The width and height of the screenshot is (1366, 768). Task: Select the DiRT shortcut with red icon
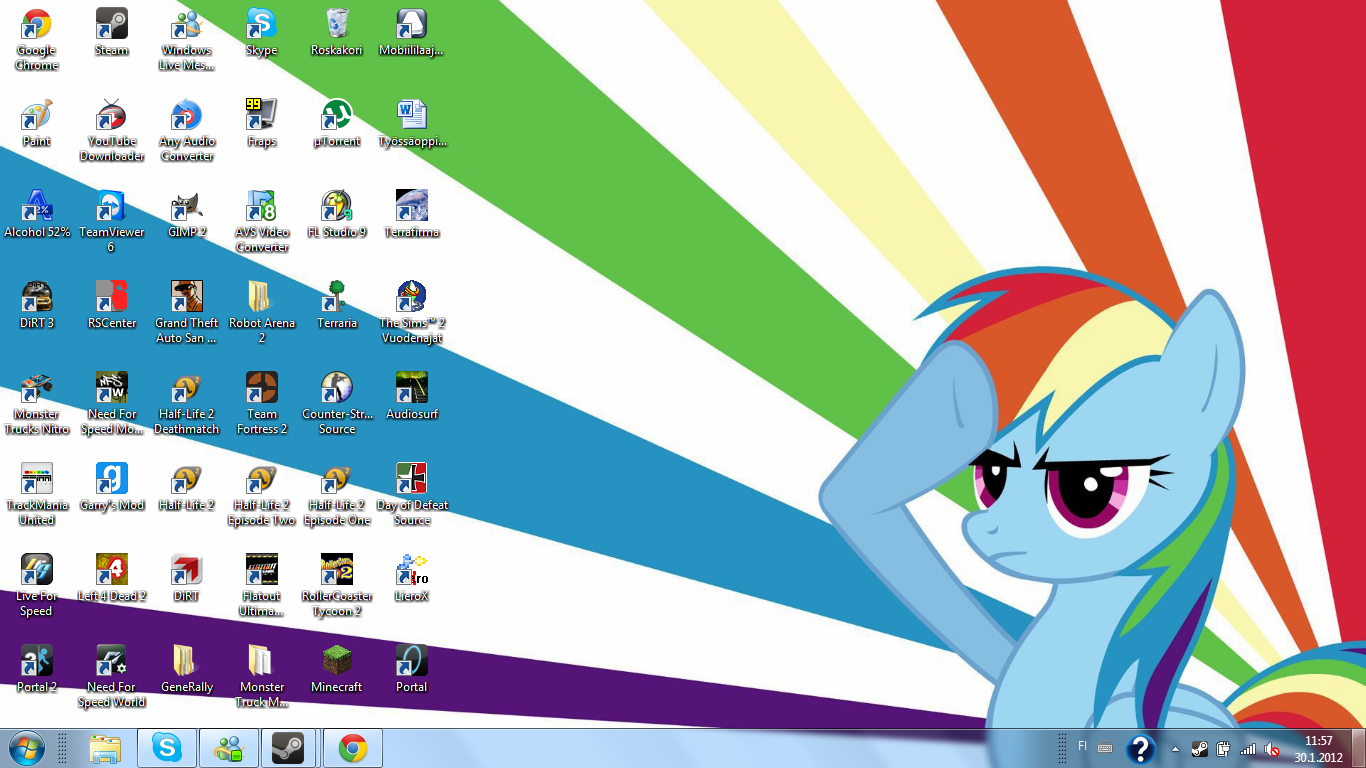tap(187, 579)
